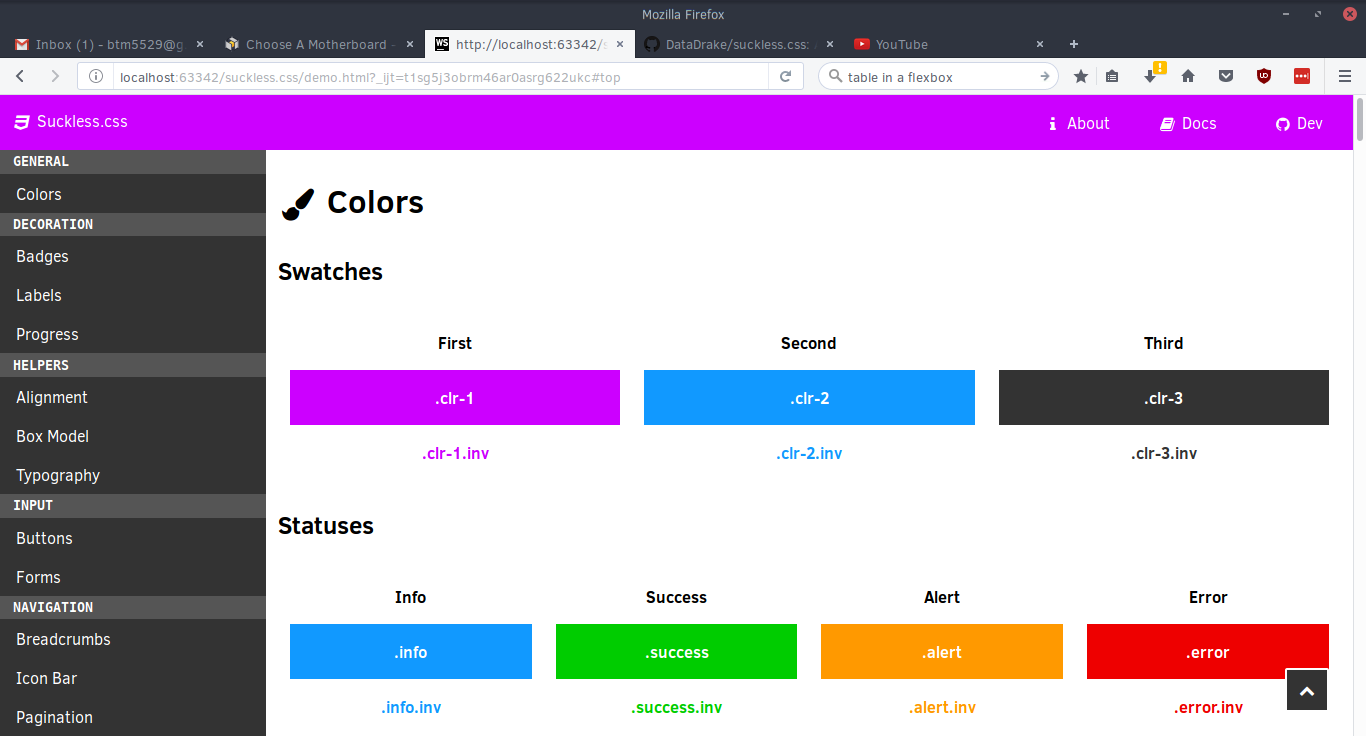
Task: Open Pagination in the sidebar
Action: pos(133,717)
